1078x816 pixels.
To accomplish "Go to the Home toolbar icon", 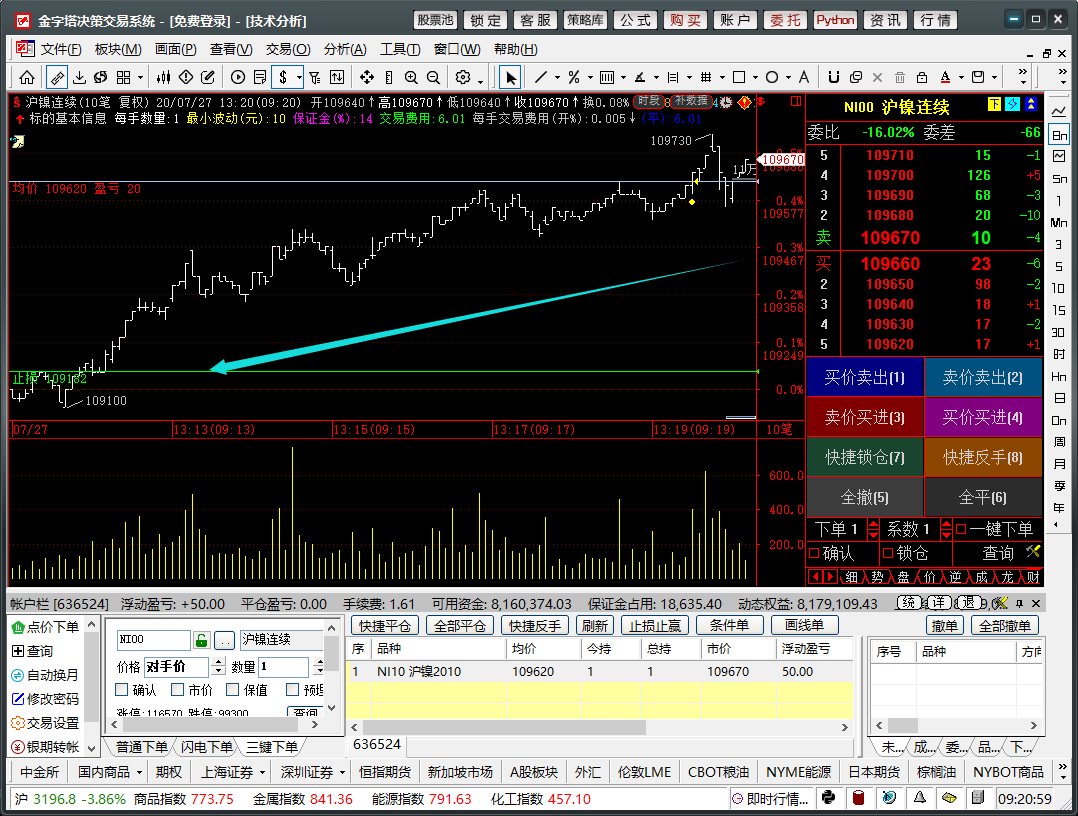I will coord(27,77).
